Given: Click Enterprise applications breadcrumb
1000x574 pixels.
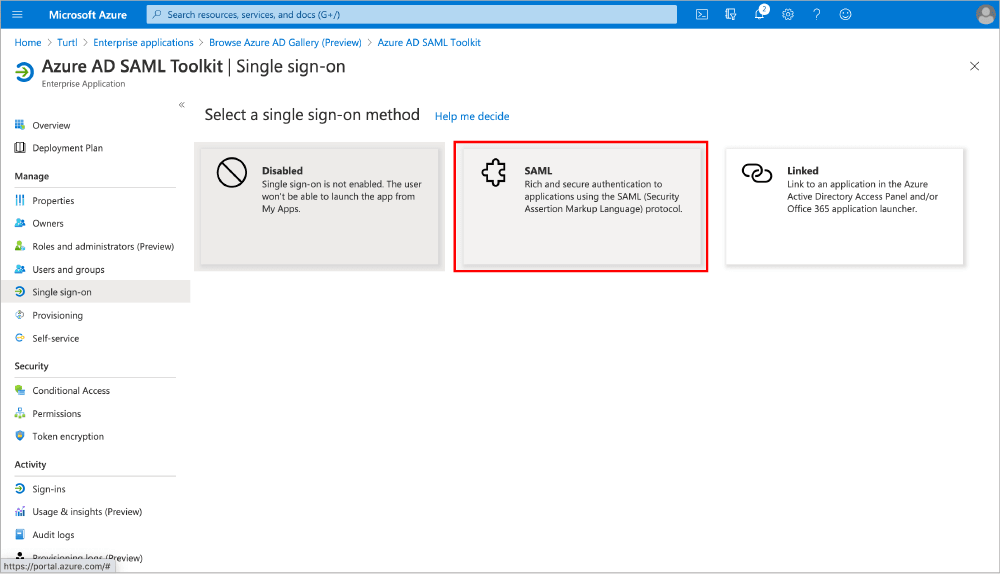Looking at the screenshot, I should pyautogui.click(x=143, y=43).
